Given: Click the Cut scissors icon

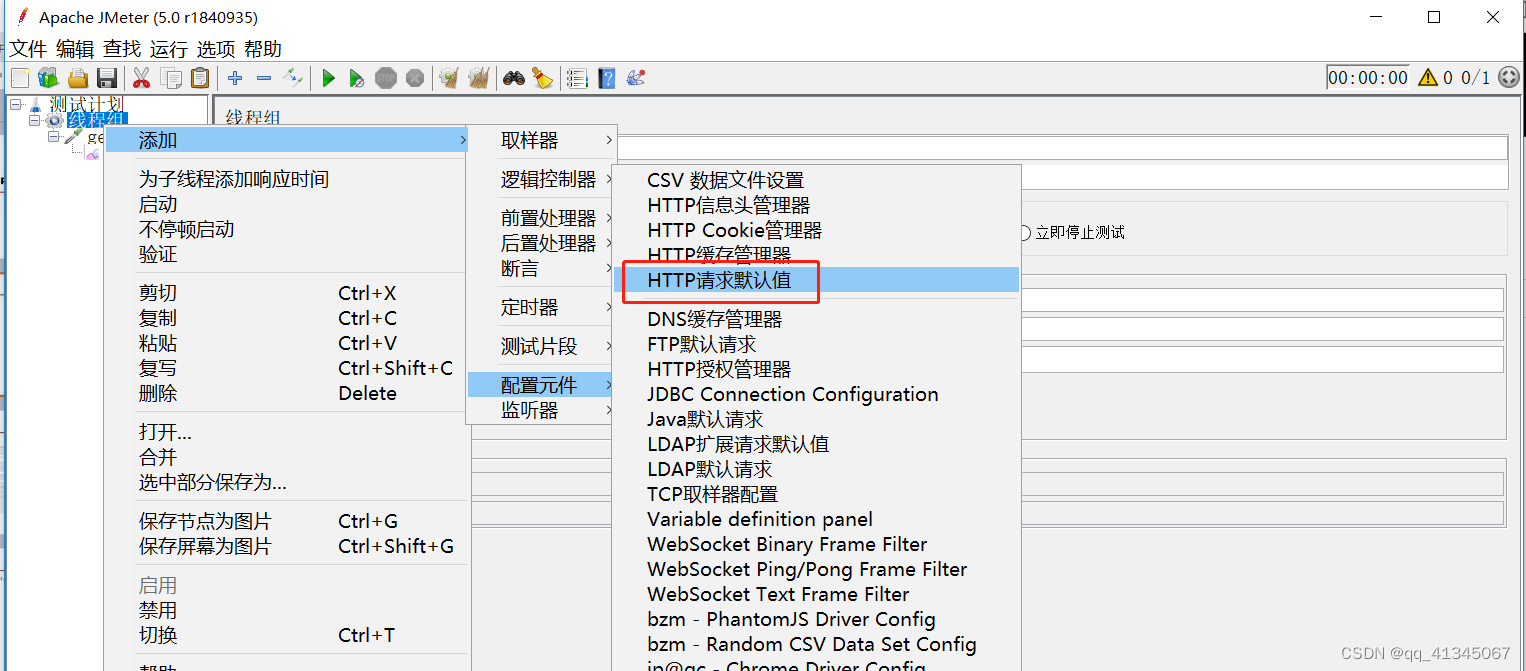Looking at the screenshot, I should coord(141,78).
